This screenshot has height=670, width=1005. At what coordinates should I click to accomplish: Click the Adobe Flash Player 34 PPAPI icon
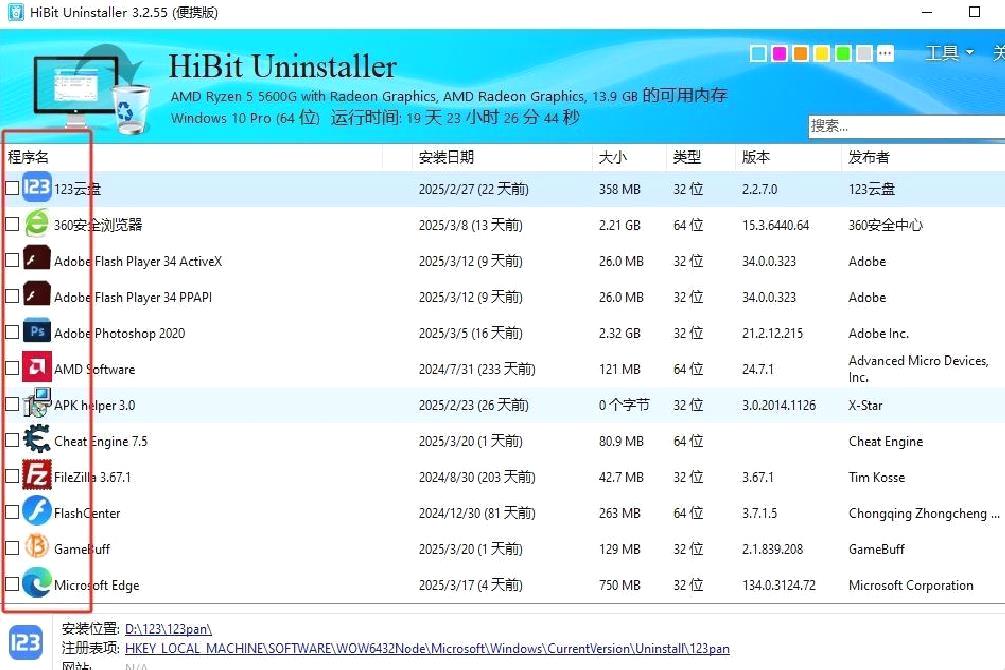tap(37, 295)
